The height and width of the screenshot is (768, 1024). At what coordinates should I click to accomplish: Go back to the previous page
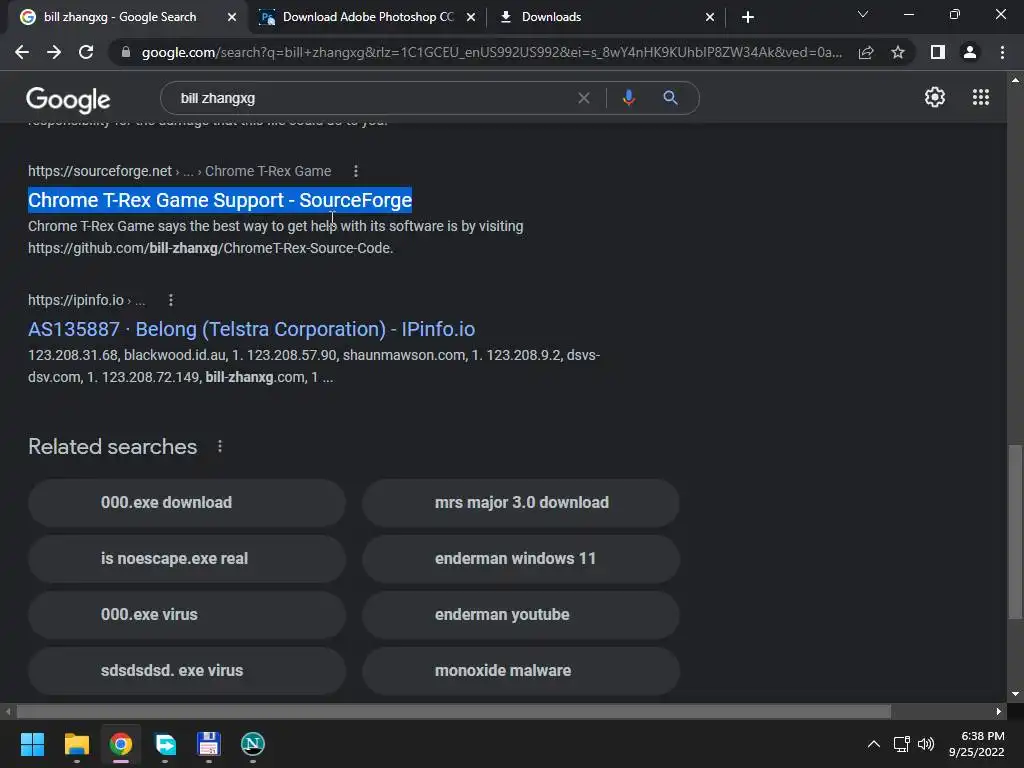click(x=22, y=52)
